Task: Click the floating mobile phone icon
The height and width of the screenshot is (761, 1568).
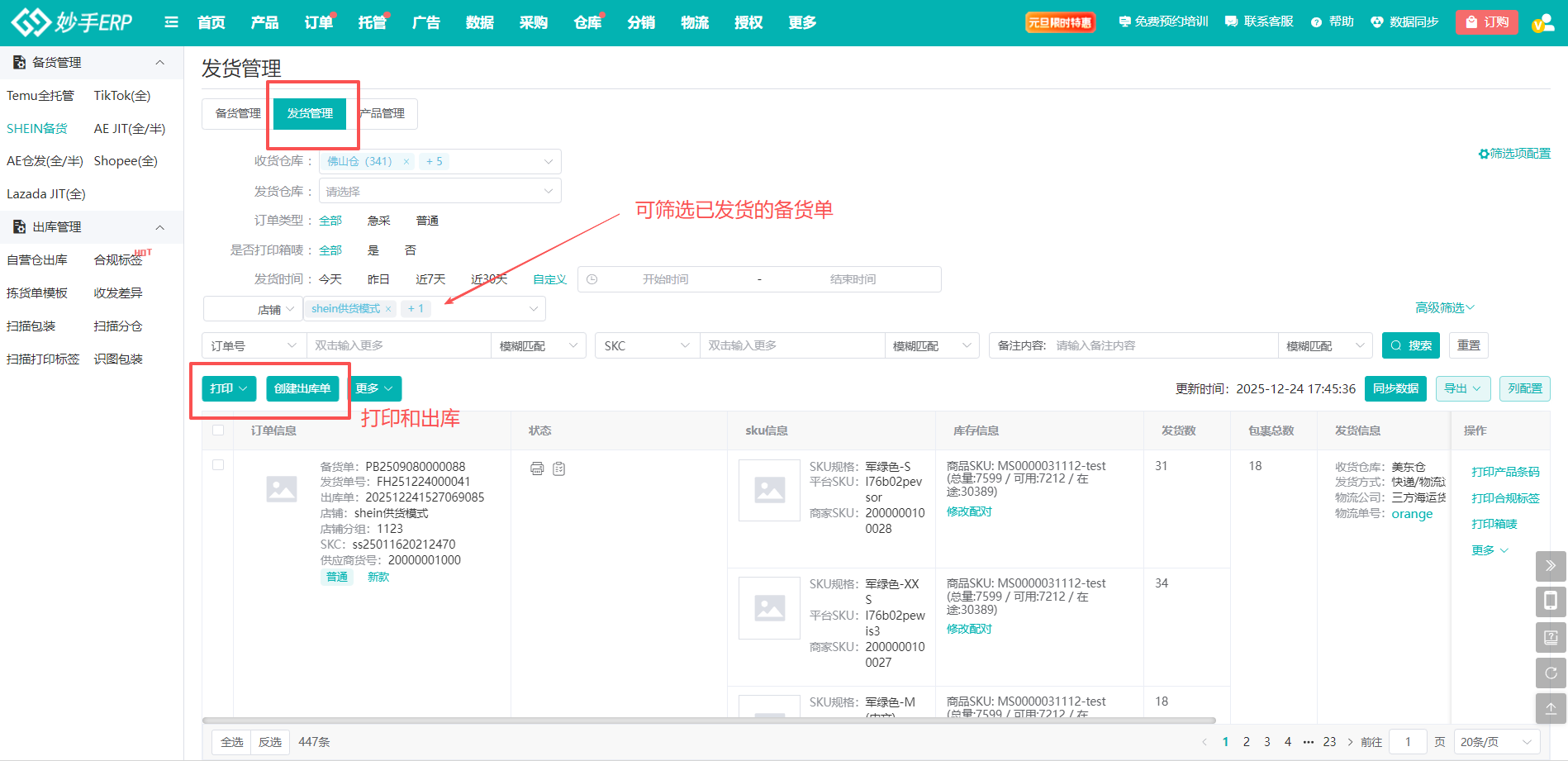Action: (x=1551, y=601)
